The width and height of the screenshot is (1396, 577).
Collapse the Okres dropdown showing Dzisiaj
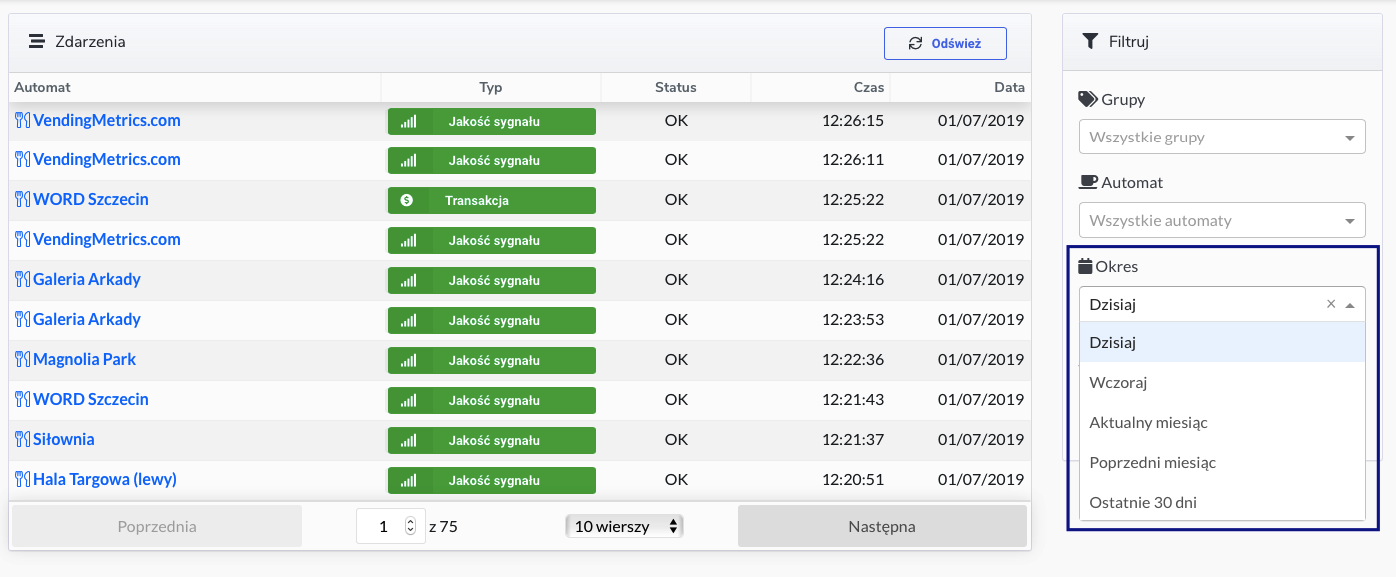click(x=1350, y=305)
